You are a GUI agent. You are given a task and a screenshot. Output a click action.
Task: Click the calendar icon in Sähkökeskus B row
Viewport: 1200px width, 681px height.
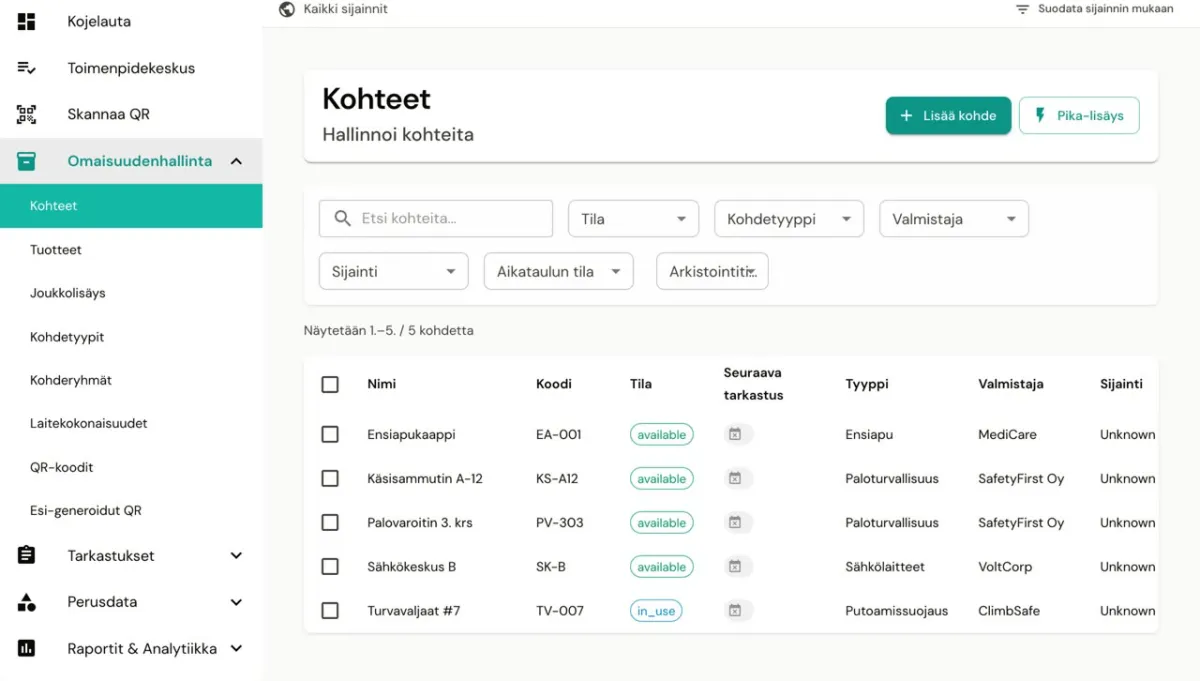[735, 567]
